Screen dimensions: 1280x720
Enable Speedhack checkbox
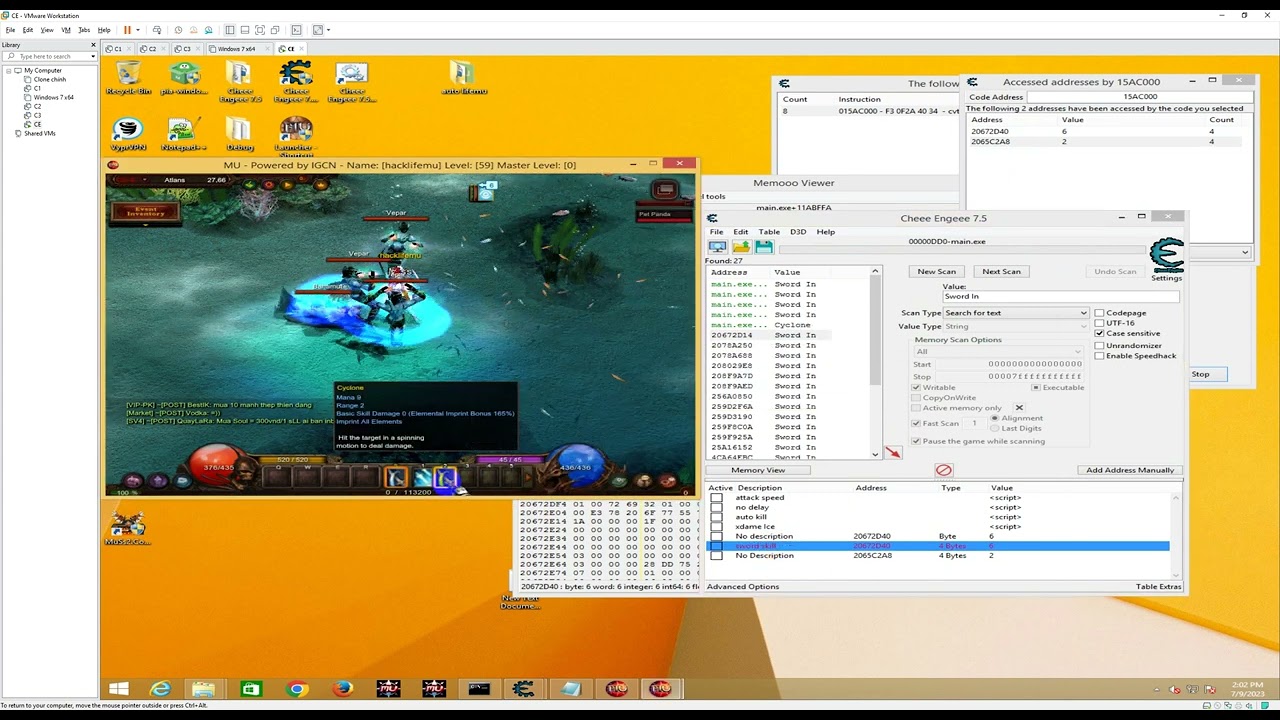[x=1099, y=356]
